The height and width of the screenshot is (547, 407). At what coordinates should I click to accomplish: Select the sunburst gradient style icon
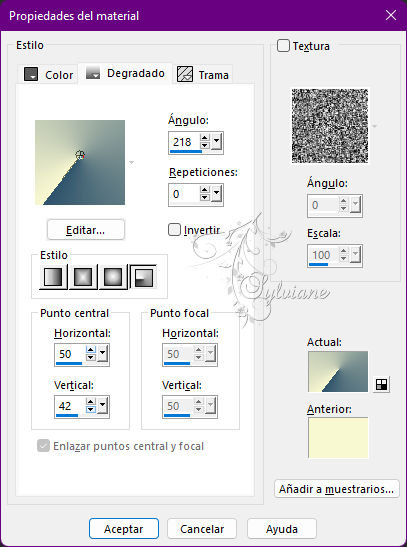(x=113, y=277)
